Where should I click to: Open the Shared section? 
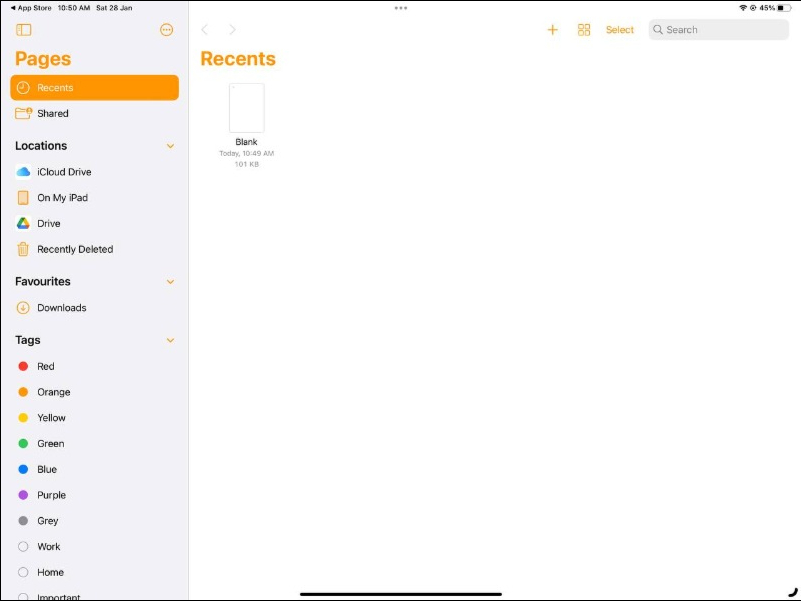(x=95, y=113)
